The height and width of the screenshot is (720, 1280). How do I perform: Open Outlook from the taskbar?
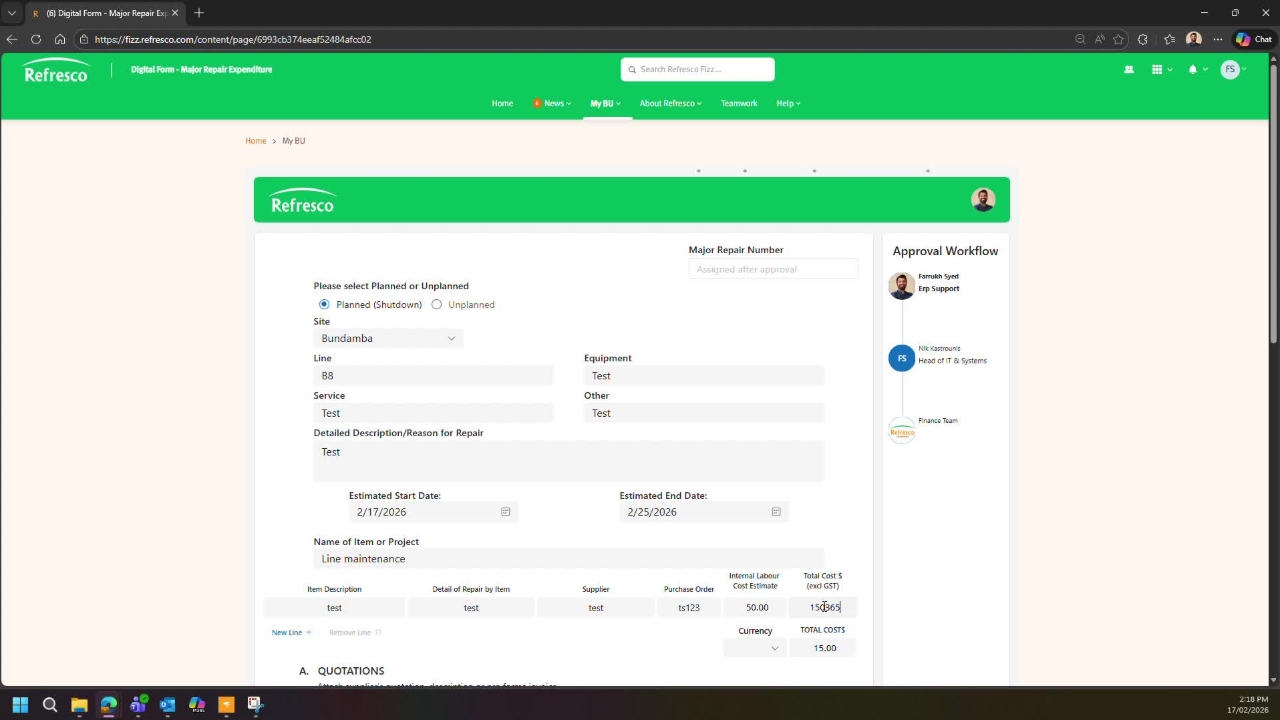tap(167, 705)
